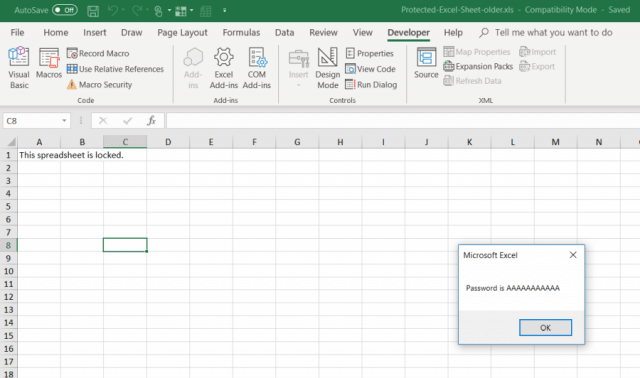Screen dimensions: 640x378
Task: Click View Code in Controls group
Action: pos(371,69)
